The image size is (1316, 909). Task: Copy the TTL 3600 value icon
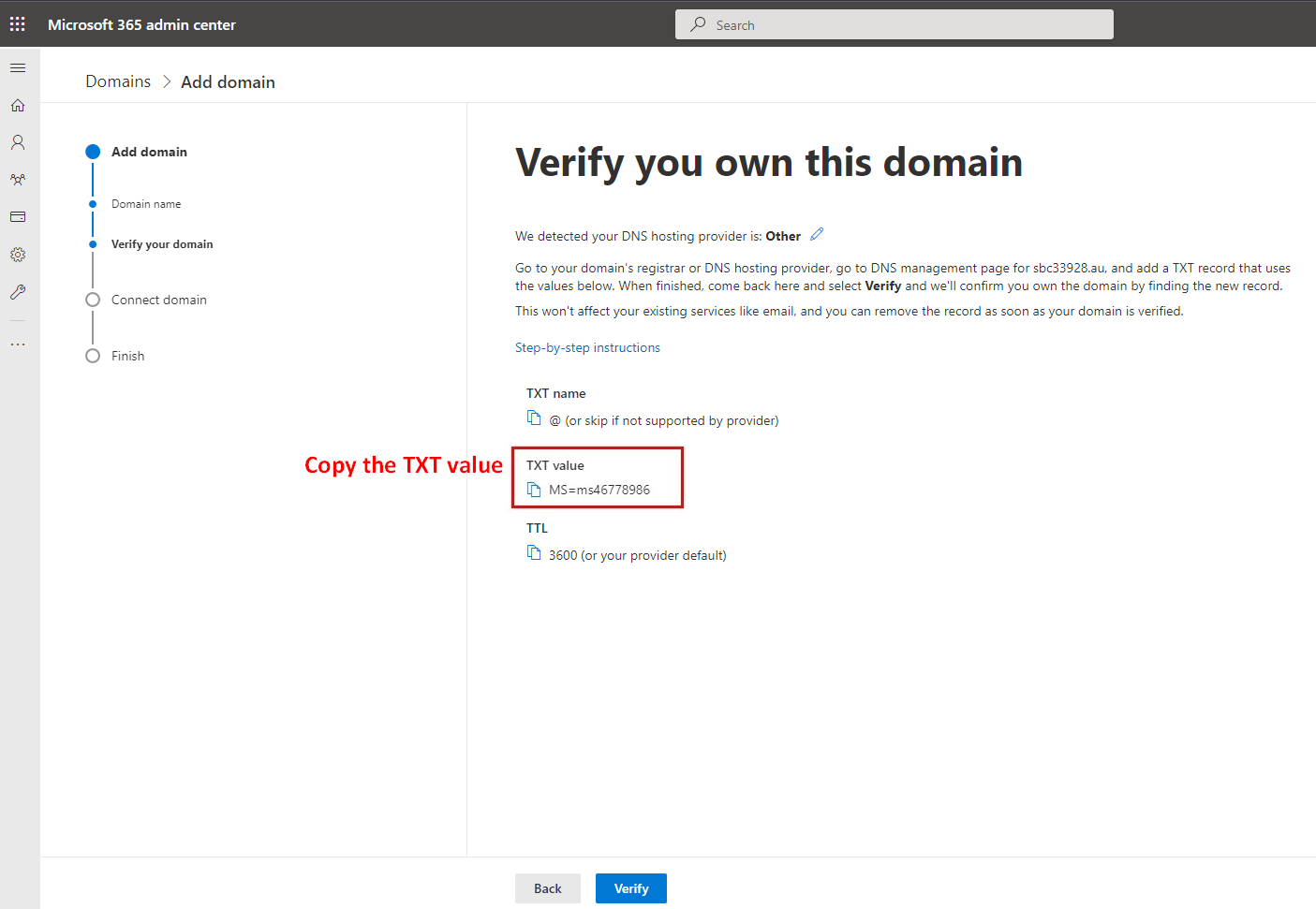[534, 552]
